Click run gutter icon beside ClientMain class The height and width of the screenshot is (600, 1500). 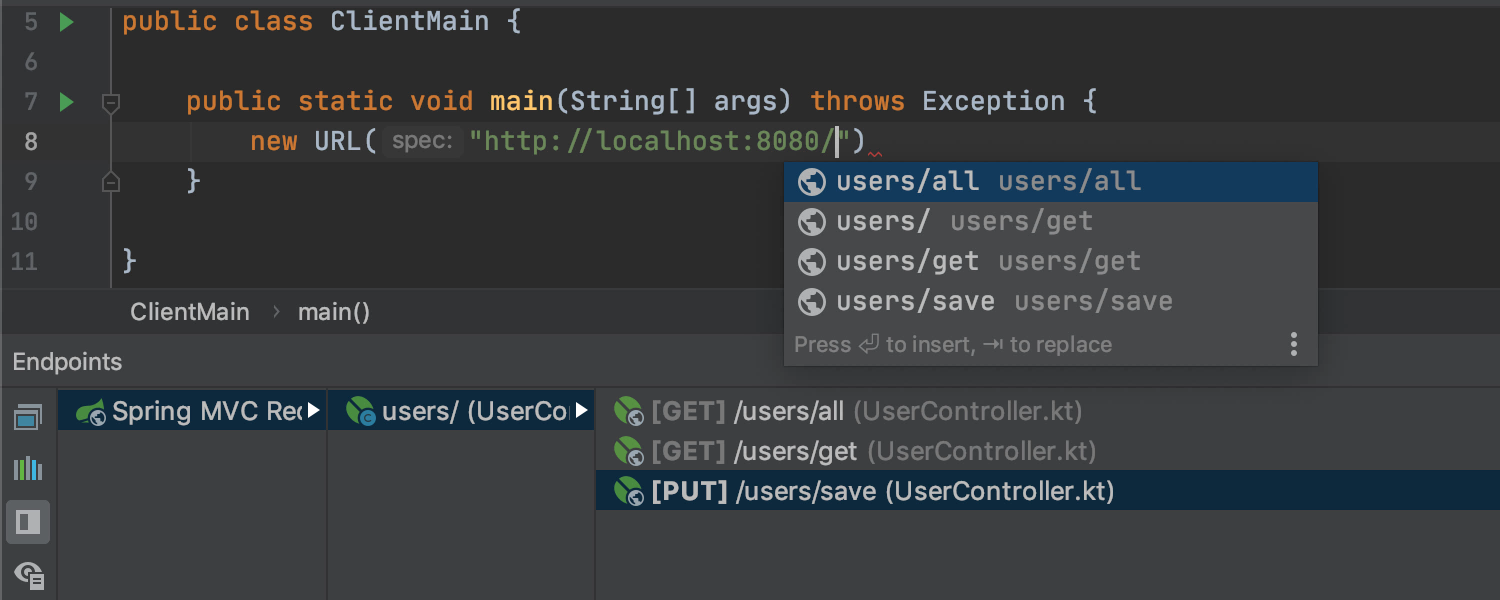66,22
